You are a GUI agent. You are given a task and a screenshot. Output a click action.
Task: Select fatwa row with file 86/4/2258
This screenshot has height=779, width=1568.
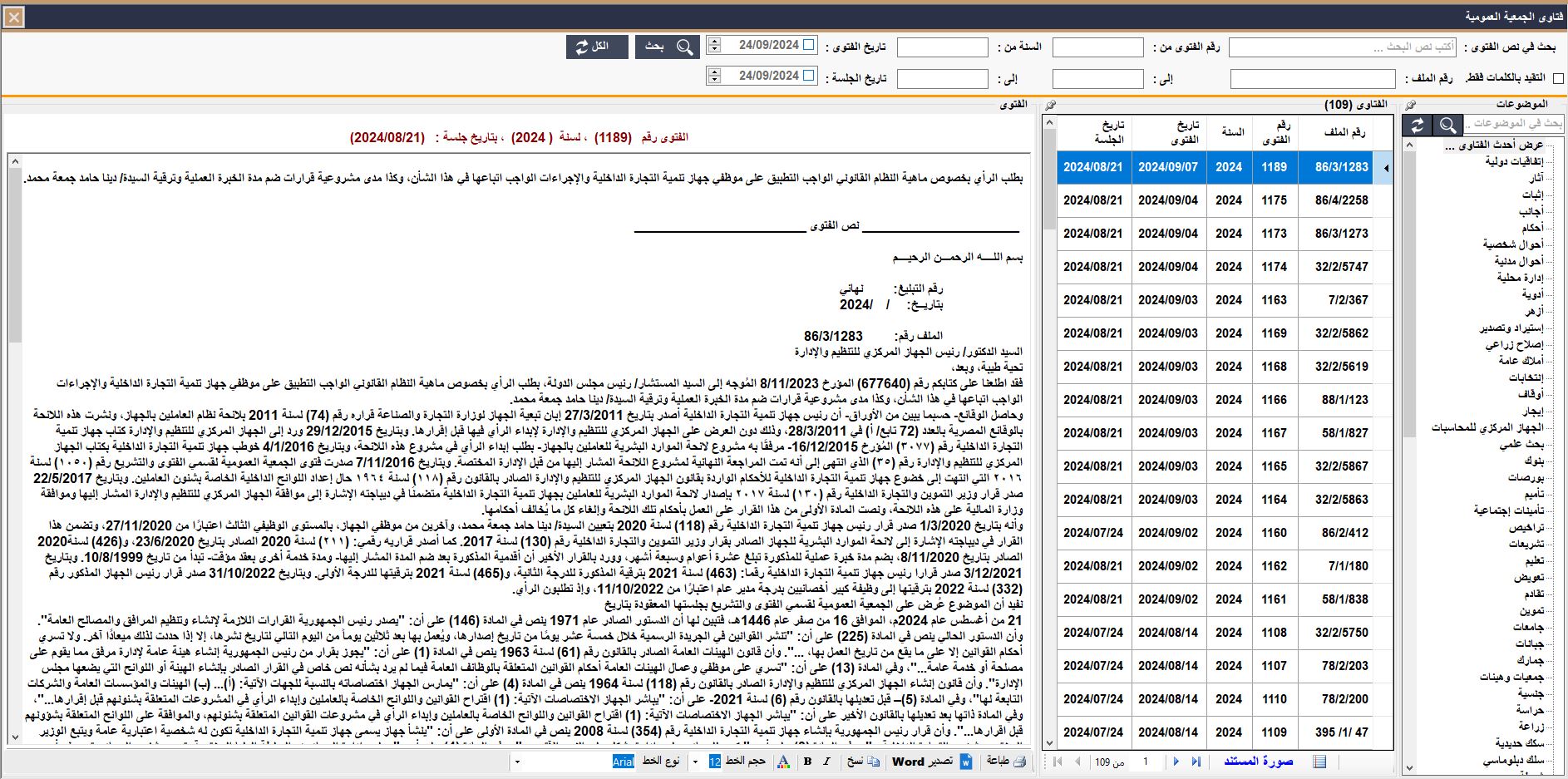click(x=1225, y=200)
